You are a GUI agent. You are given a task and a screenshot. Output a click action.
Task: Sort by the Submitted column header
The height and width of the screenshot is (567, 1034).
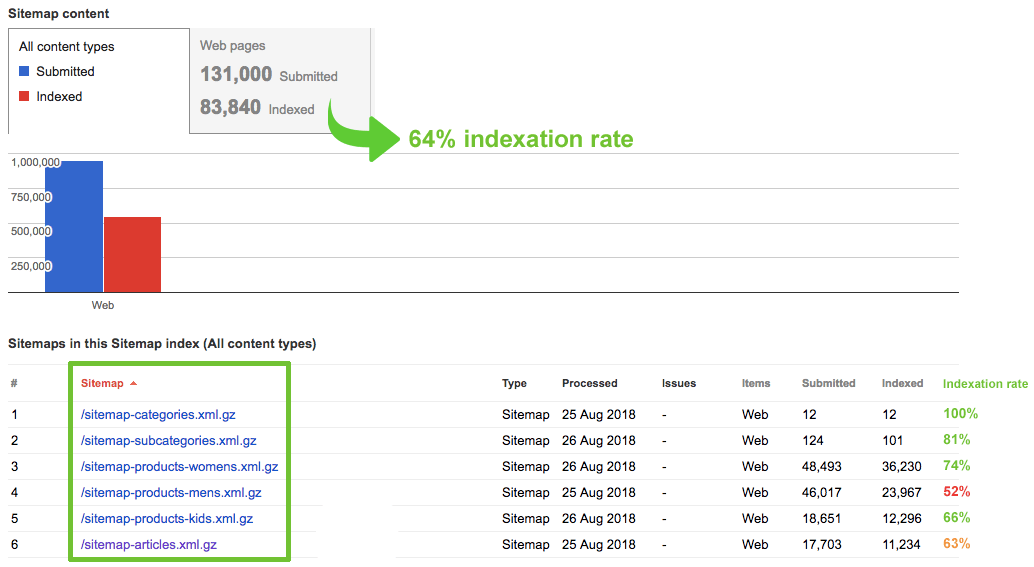pos(828,383)
